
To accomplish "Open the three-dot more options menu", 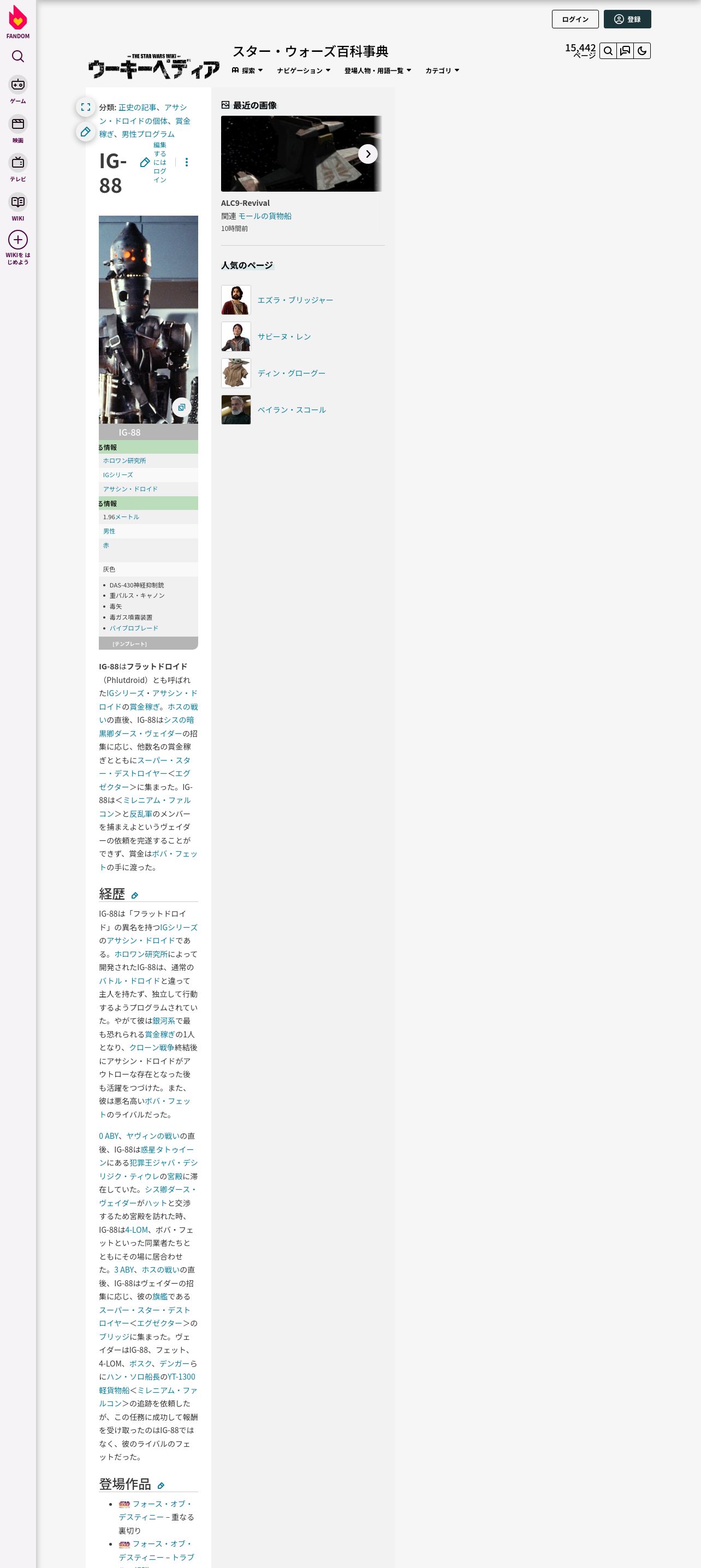I will coord(187,163).
